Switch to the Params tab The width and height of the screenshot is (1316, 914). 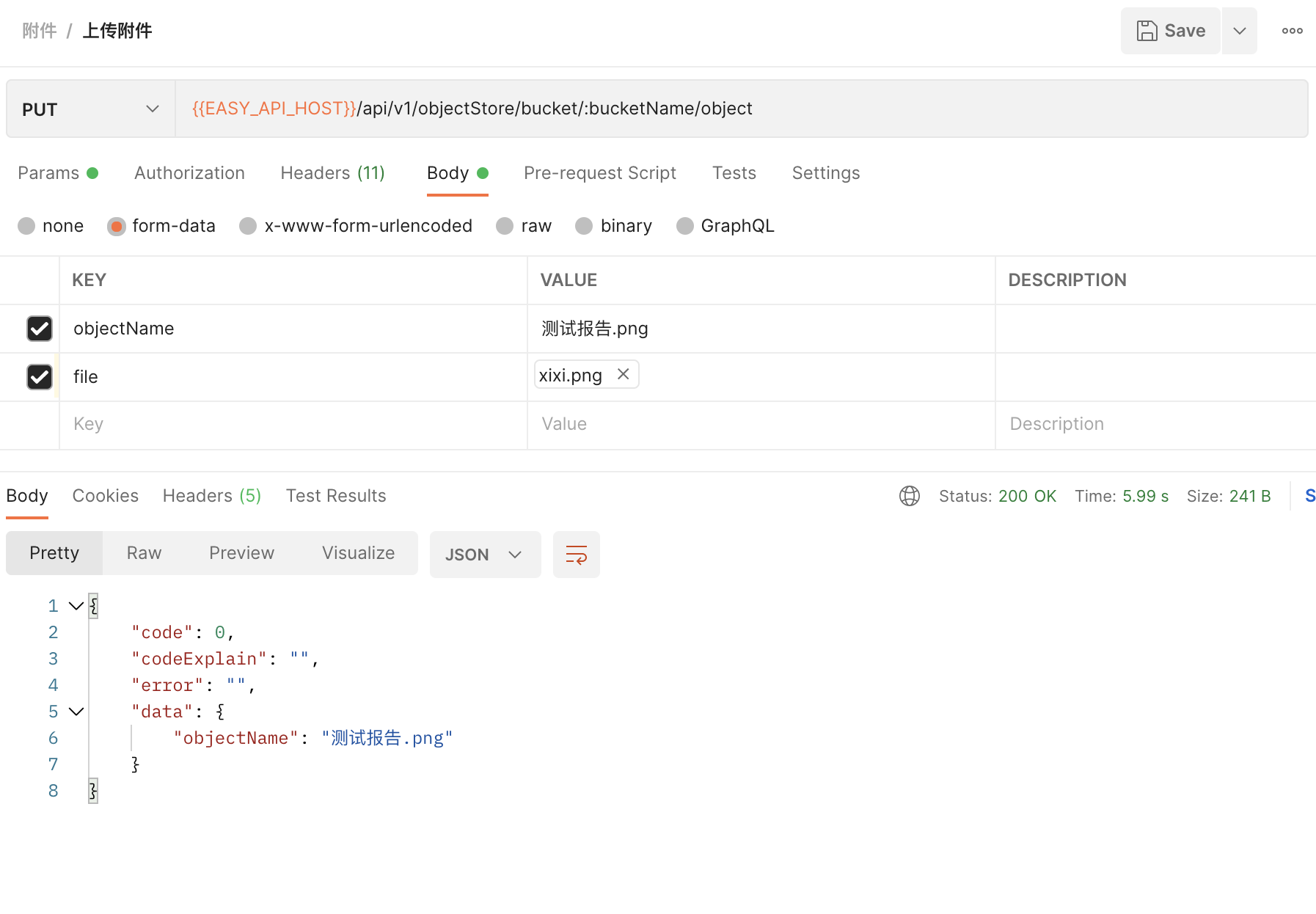pos(58,173)
